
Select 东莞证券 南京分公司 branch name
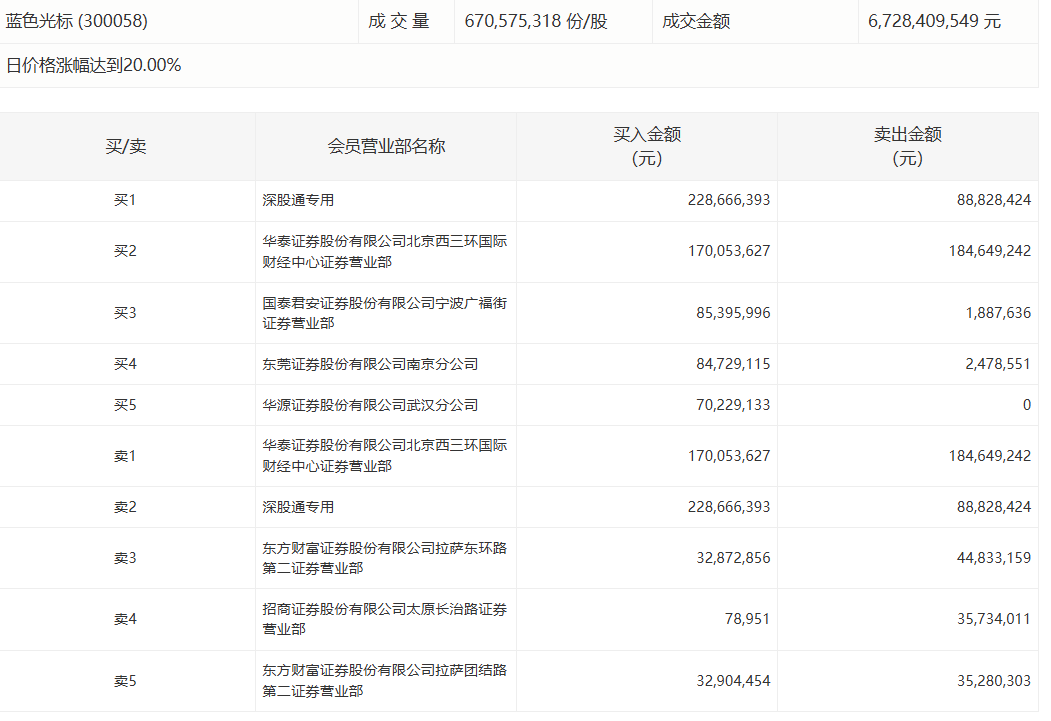coord(370,364)
